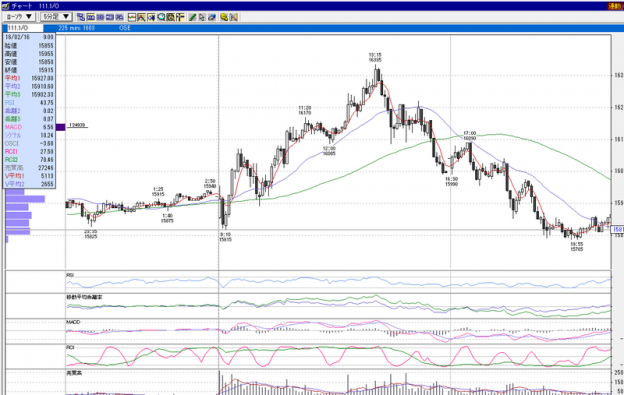Select the arrow pointer tool icon
This screenshot has height=395, width=624.
tap(202, 17)
